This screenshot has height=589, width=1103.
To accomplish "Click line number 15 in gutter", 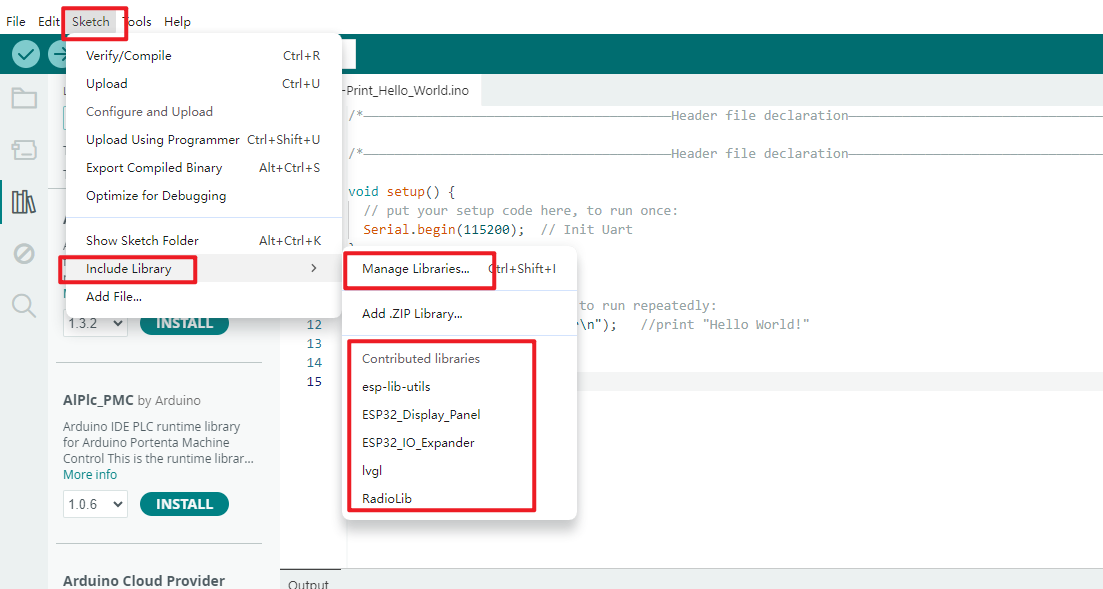I will click(314, 381).
